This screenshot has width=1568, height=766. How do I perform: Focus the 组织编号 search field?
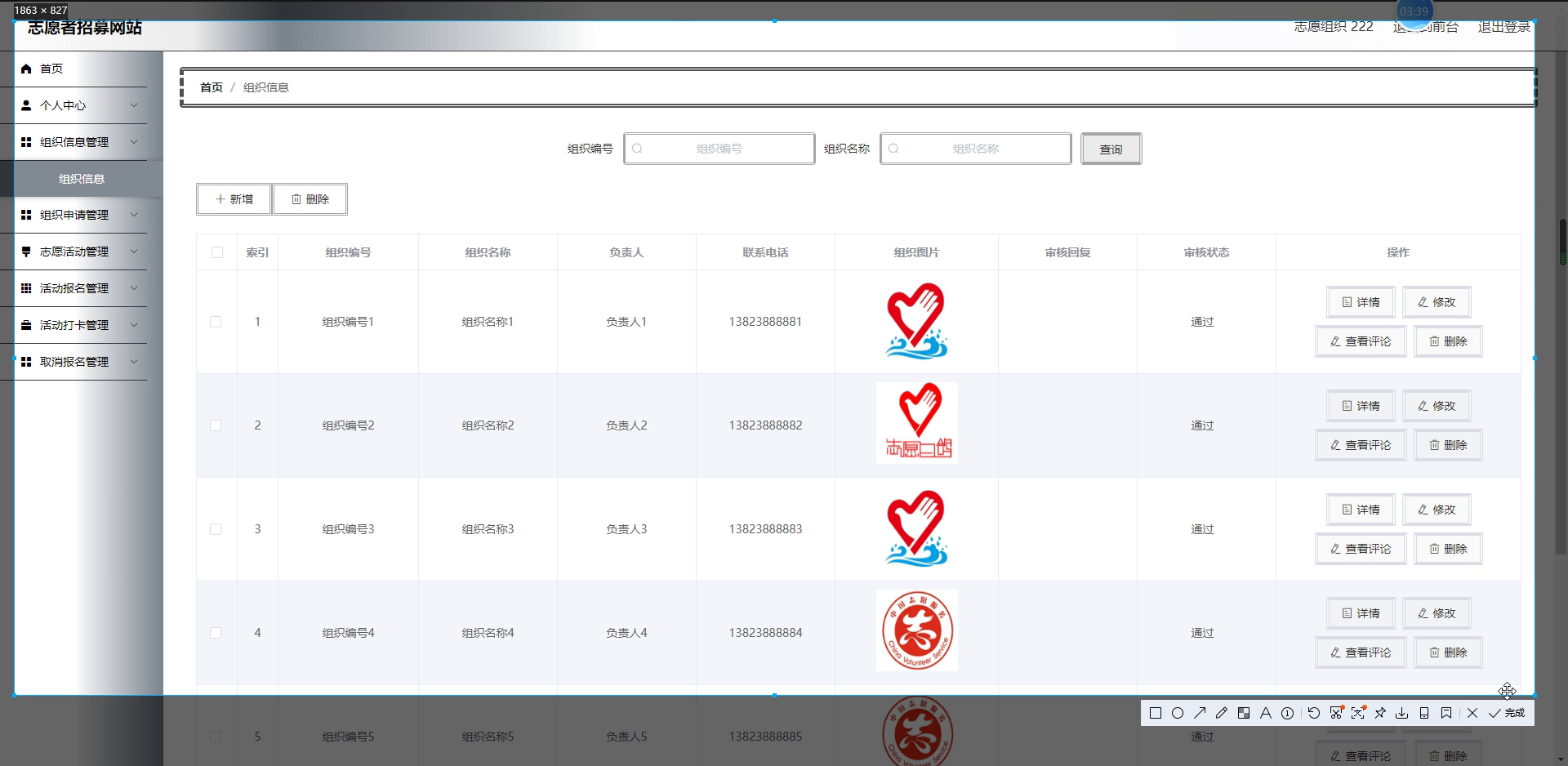(719, 149)
